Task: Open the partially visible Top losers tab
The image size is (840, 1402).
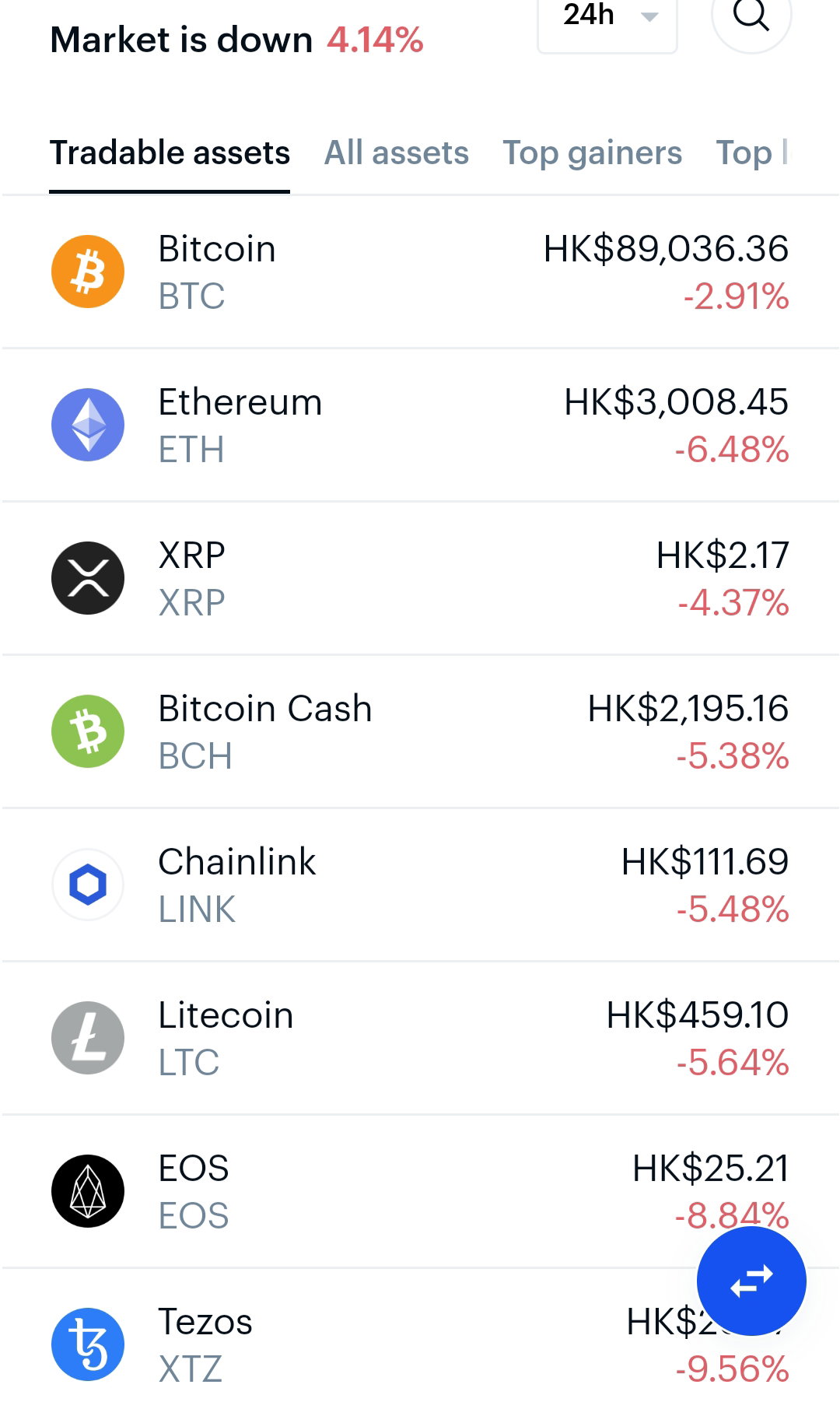Action: (752, 152)
